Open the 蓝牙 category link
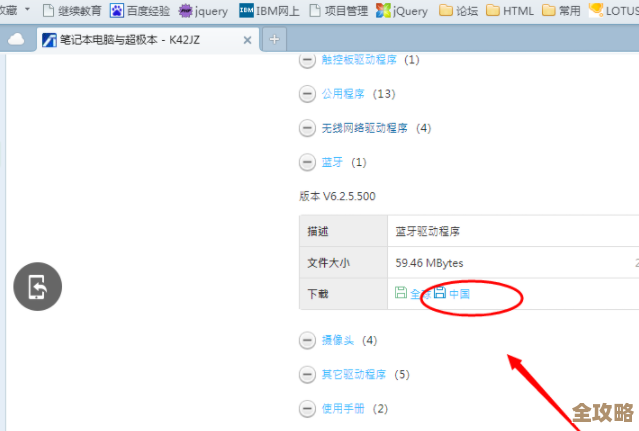 [x=332, y=162]
